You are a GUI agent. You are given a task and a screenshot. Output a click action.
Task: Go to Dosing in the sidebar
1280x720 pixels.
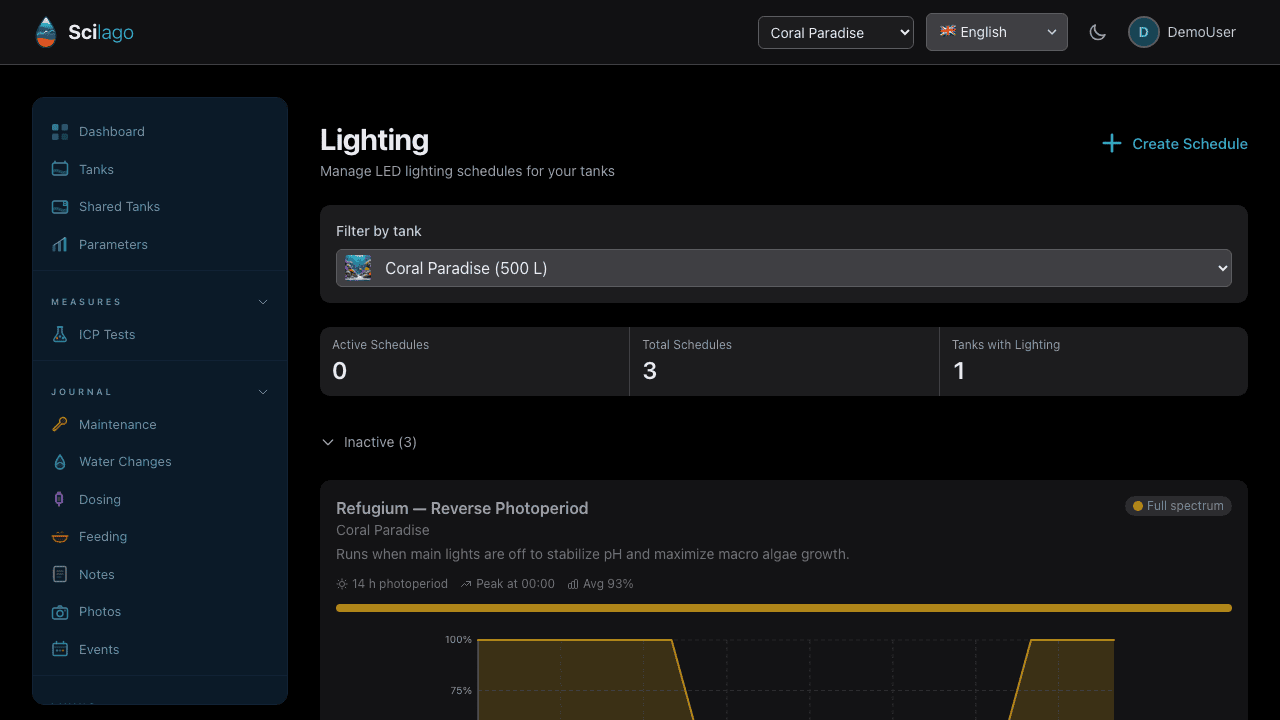pos(160,499)
